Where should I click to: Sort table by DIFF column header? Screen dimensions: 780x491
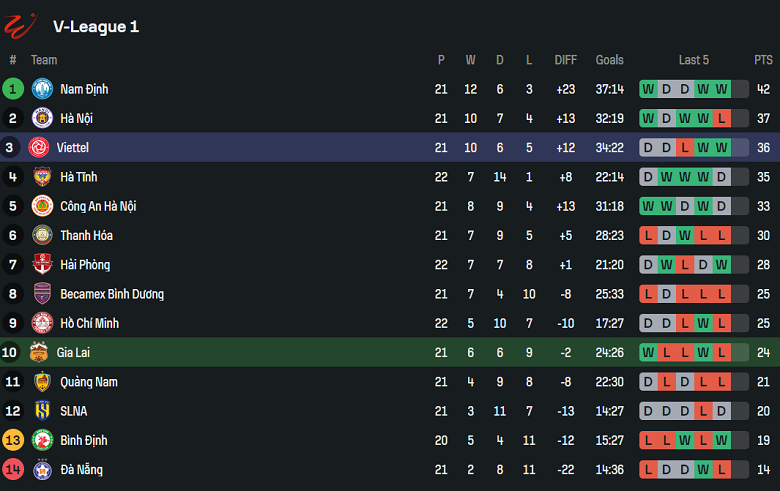coord(566,60)
